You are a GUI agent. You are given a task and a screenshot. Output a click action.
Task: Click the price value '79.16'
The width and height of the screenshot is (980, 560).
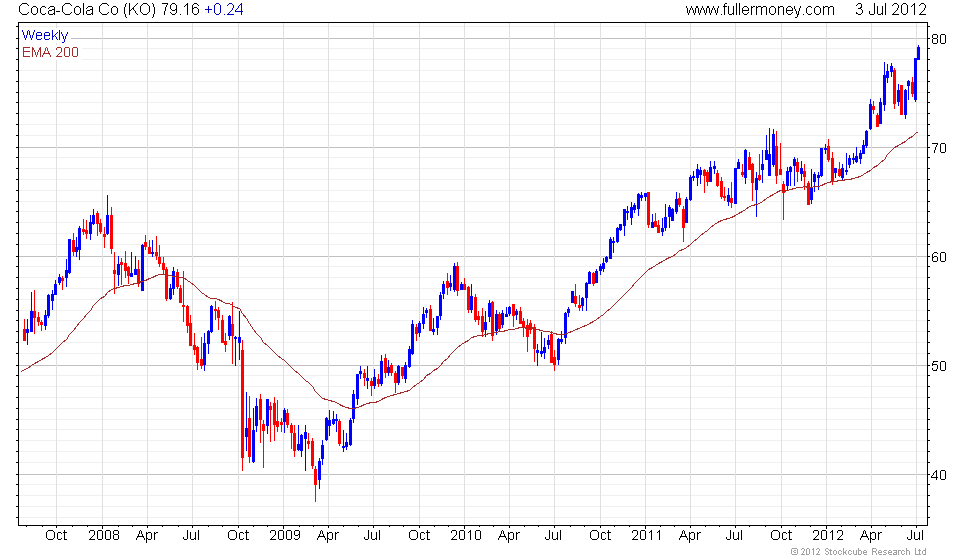(180, 9)
